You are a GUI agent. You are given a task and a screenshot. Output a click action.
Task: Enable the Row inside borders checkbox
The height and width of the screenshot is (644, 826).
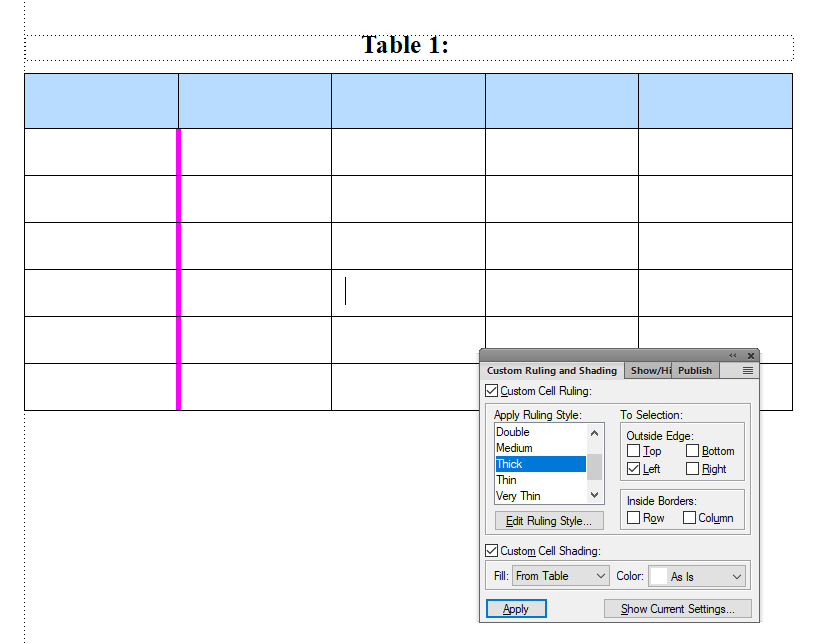632,516
